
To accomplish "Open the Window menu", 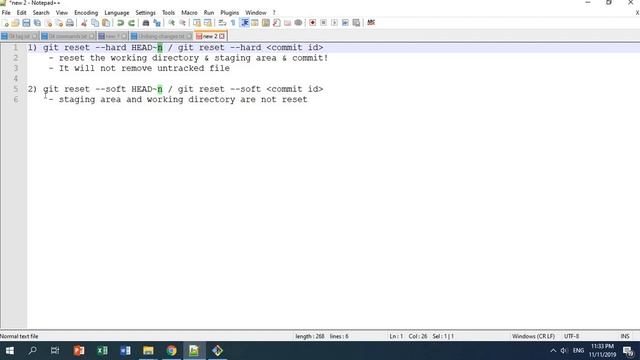I will pyautogui.click(x=256, y=13).
